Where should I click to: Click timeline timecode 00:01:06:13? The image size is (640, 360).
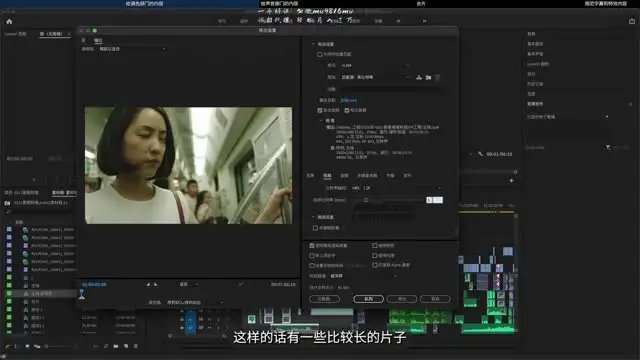[499, 154]
